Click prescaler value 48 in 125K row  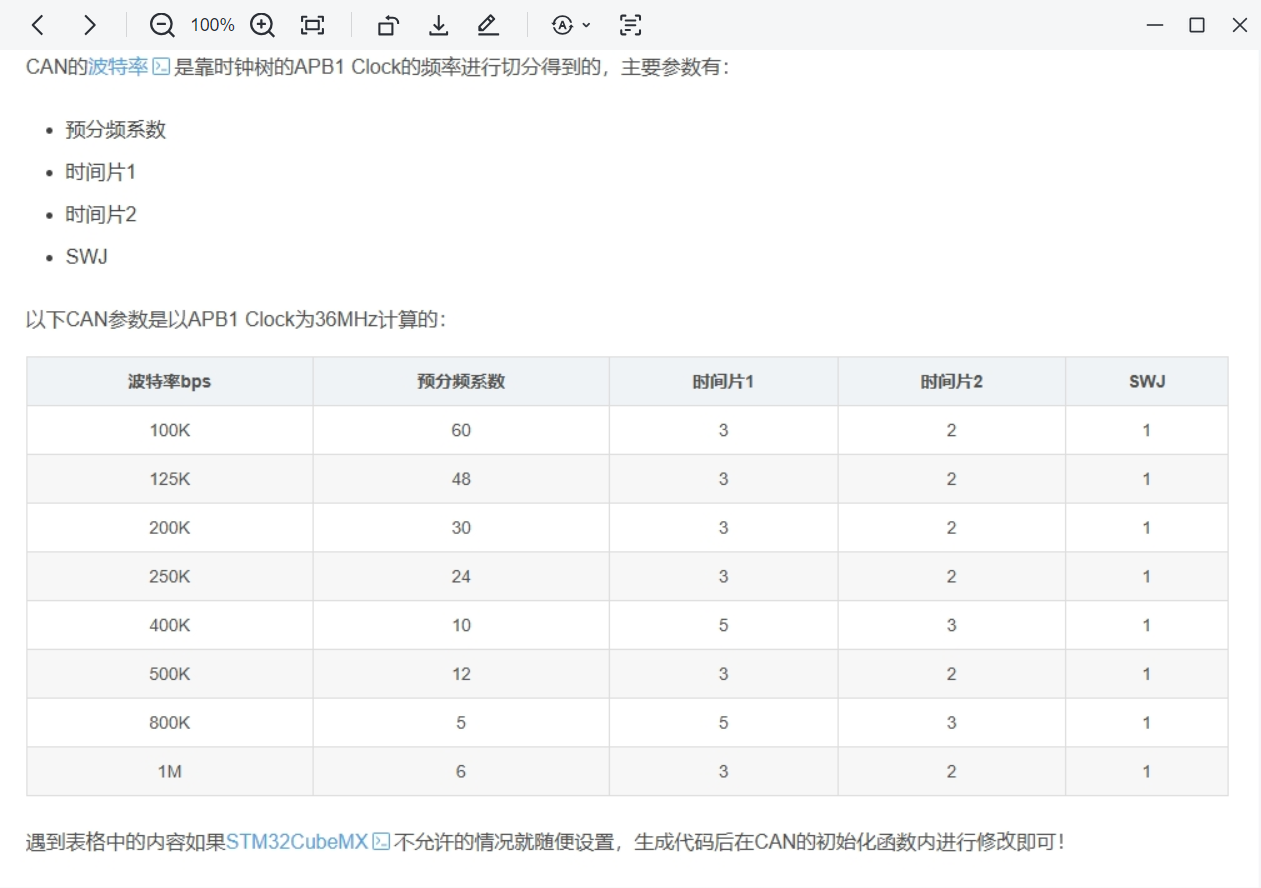click(461, 479)
